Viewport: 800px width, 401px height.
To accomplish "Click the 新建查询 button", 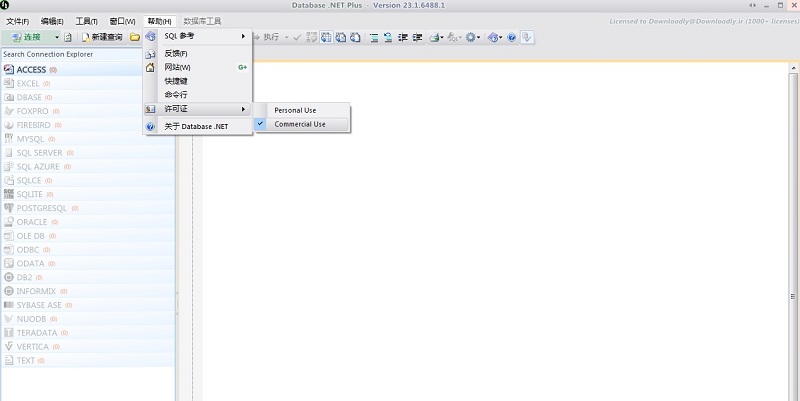I will (101, 37).
